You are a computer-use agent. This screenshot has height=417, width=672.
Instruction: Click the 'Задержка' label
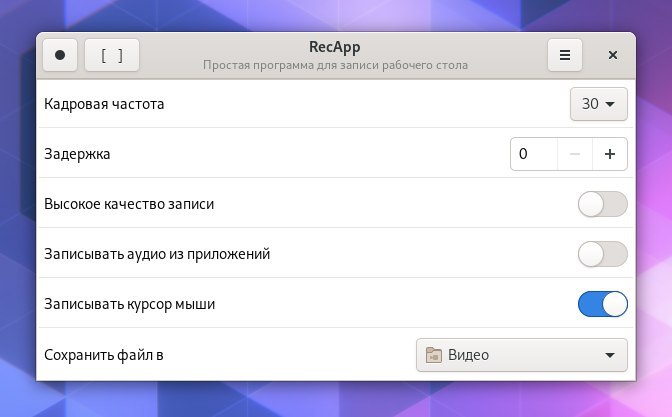click(x=77, y=154)
